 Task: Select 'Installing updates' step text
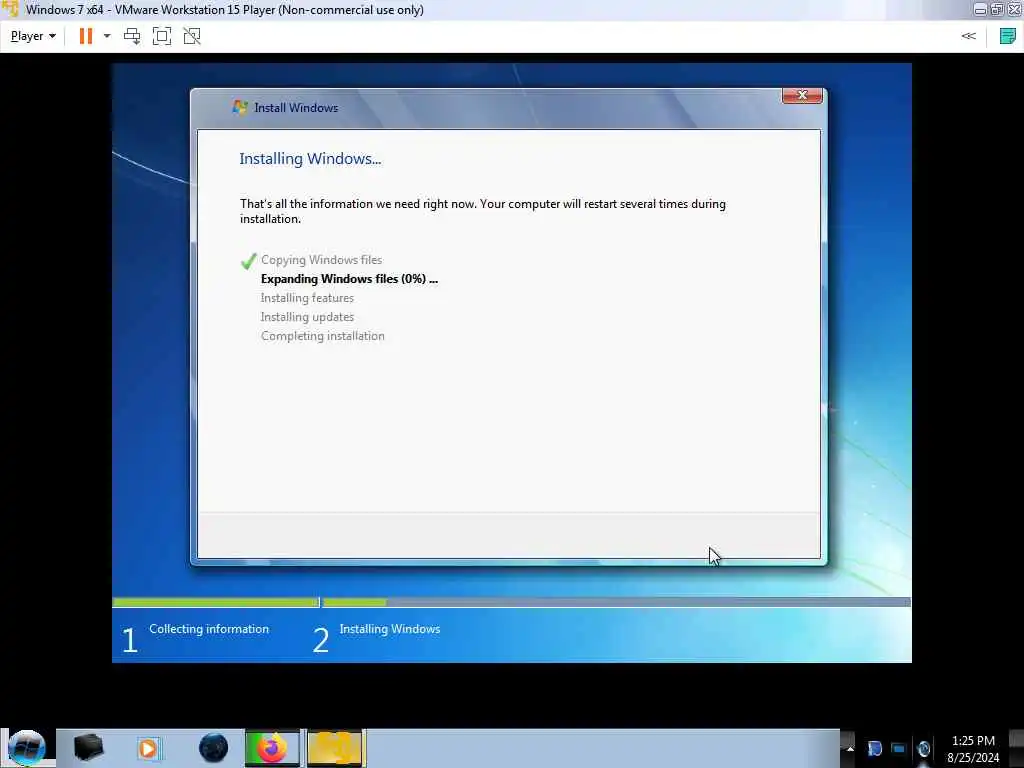pos(307,317)
